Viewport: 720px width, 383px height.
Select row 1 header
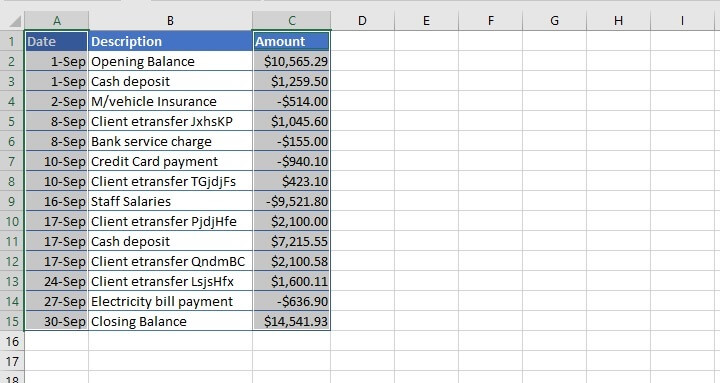pyautogui.click(x=12, y=41)
